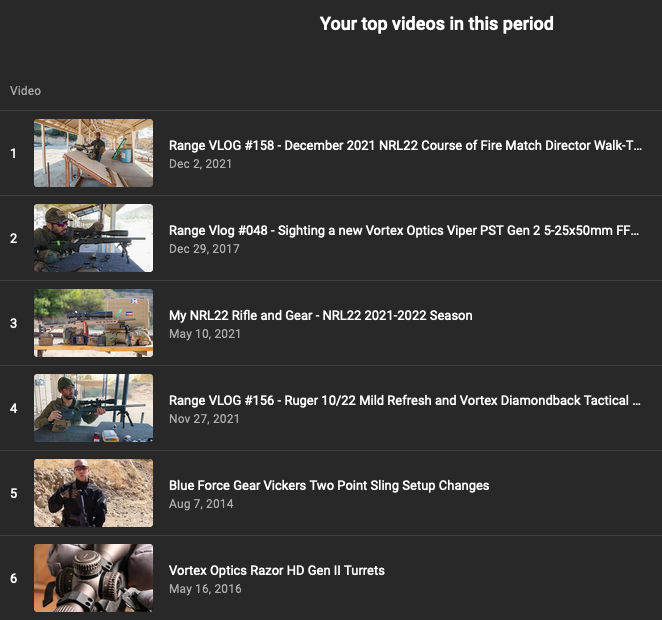Viewport: 662px width, 620px height.
Task: Click thumbnail of Range Vlog #048 video
Action: [x=93, y=238]
